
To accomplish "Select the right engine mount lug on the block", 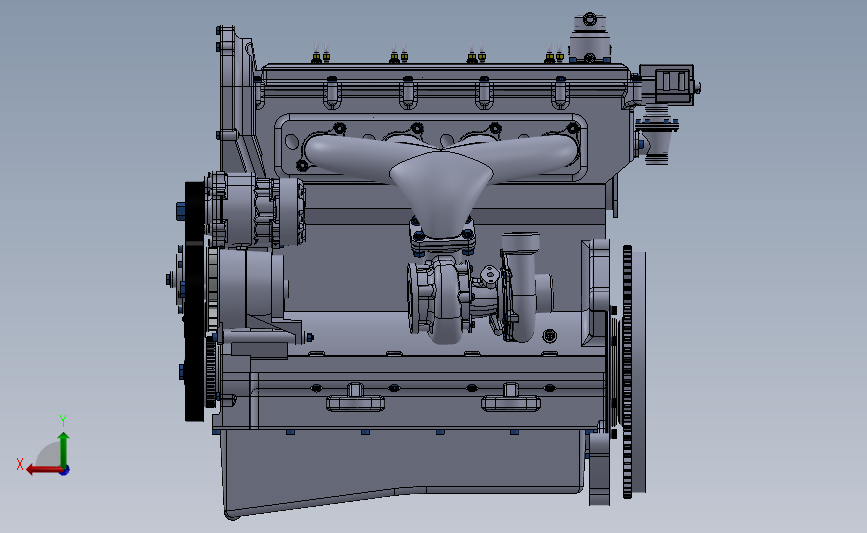I will tap(510, 399).
